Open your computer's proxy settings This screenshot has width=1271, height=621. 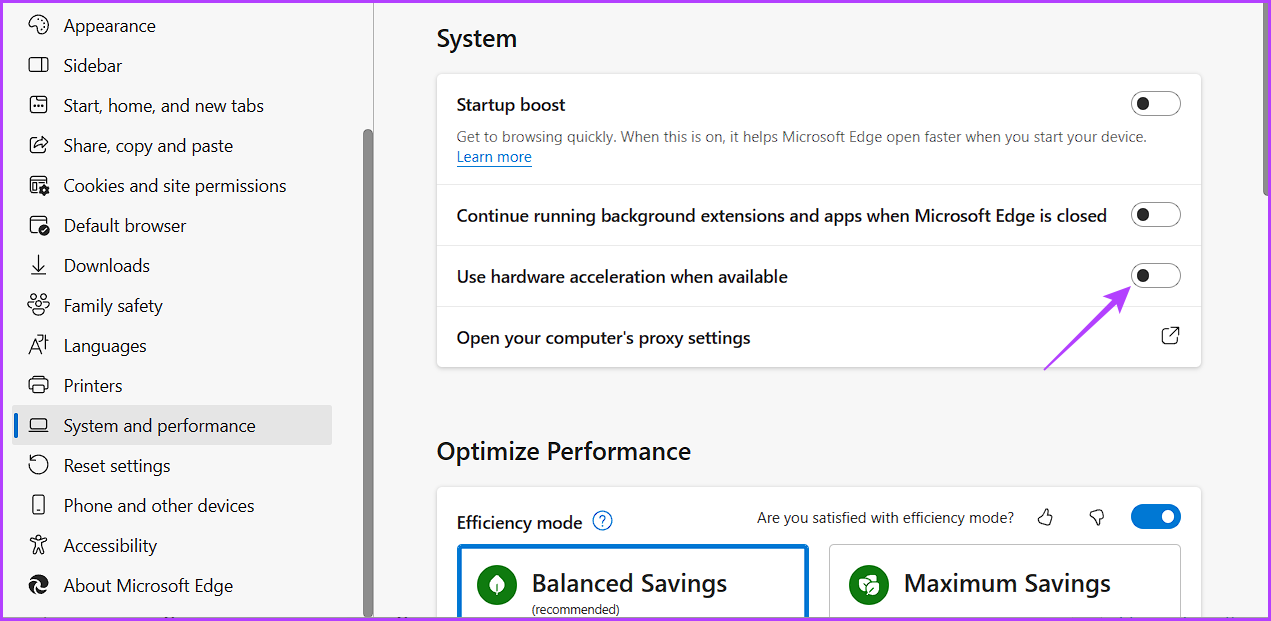pyautogui.click(x=819, y=337)
